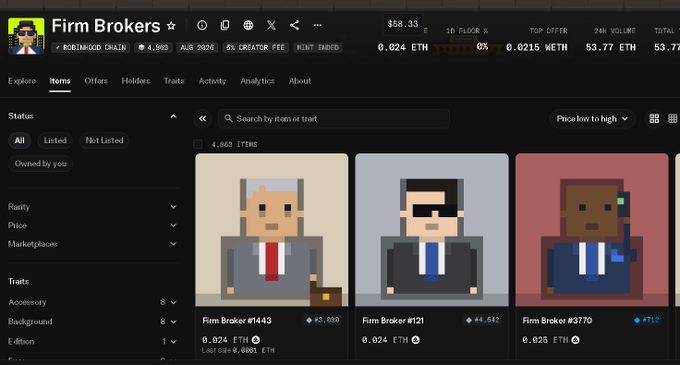Expand the Marketplaces filter
Image resolution: width=680 pixels, height=365 pixels.
(93, 244)
